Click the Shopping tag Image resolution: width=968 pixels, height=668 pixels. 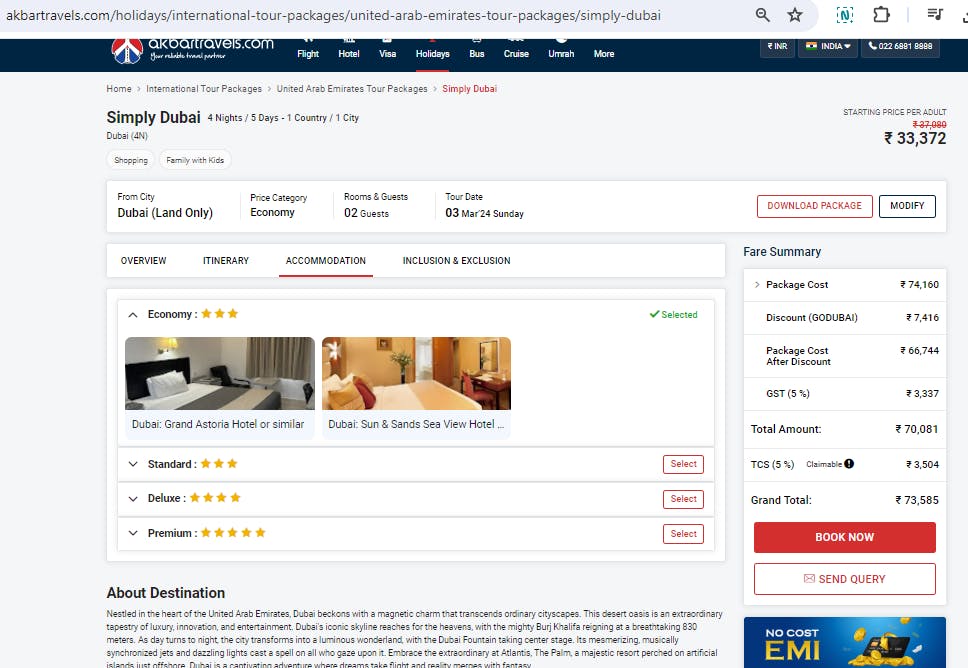(x=131, y=160)
